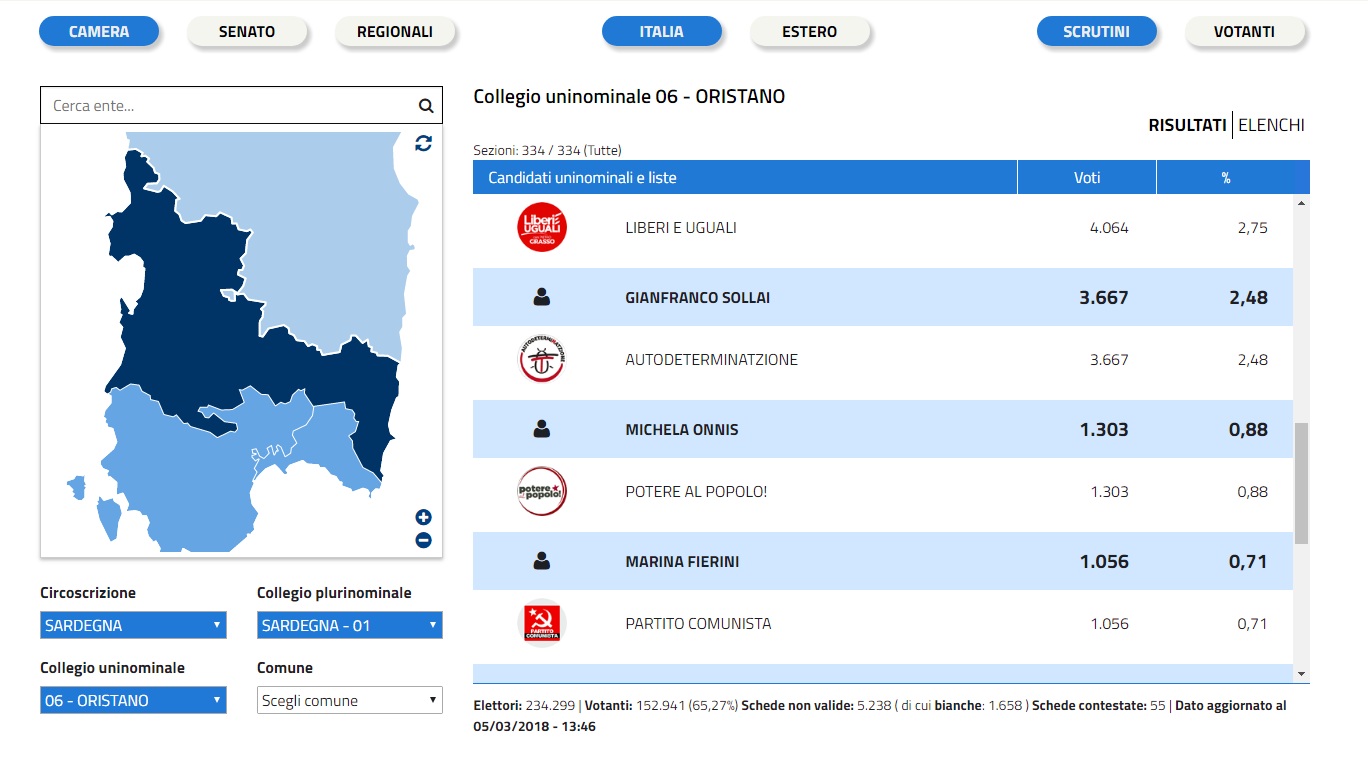This screenshot has width=1368, height=783.
Task: Expand the Scegli comune dropdown
Action: [349, 701]
